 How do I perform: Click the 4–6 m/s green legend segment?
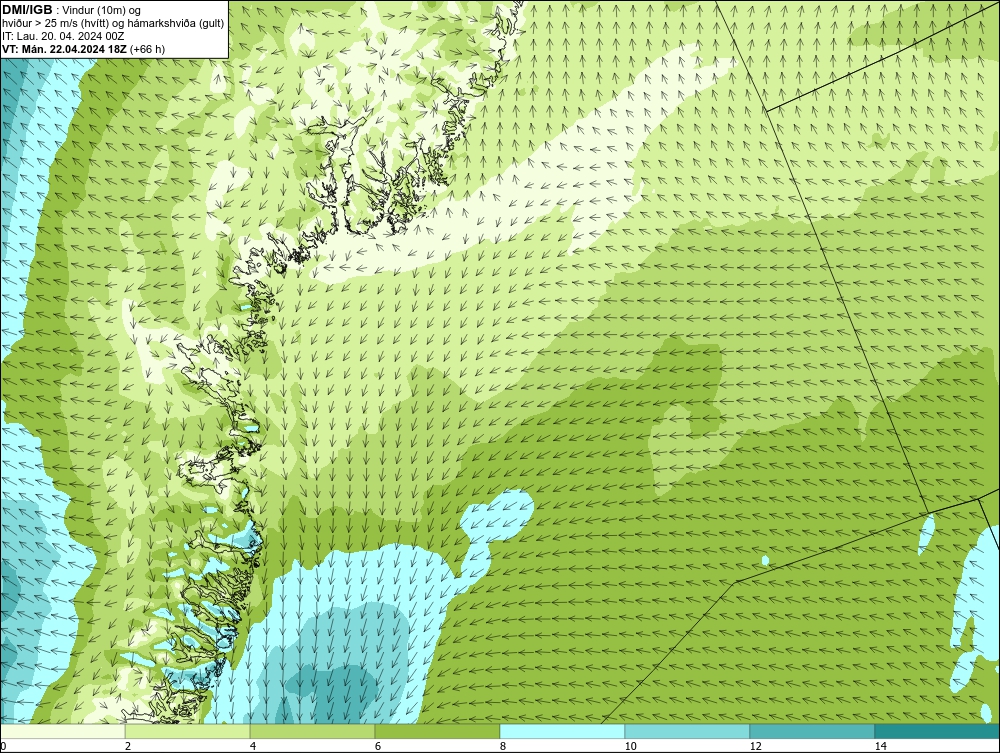pyautogui.click(x=312, y=731)
